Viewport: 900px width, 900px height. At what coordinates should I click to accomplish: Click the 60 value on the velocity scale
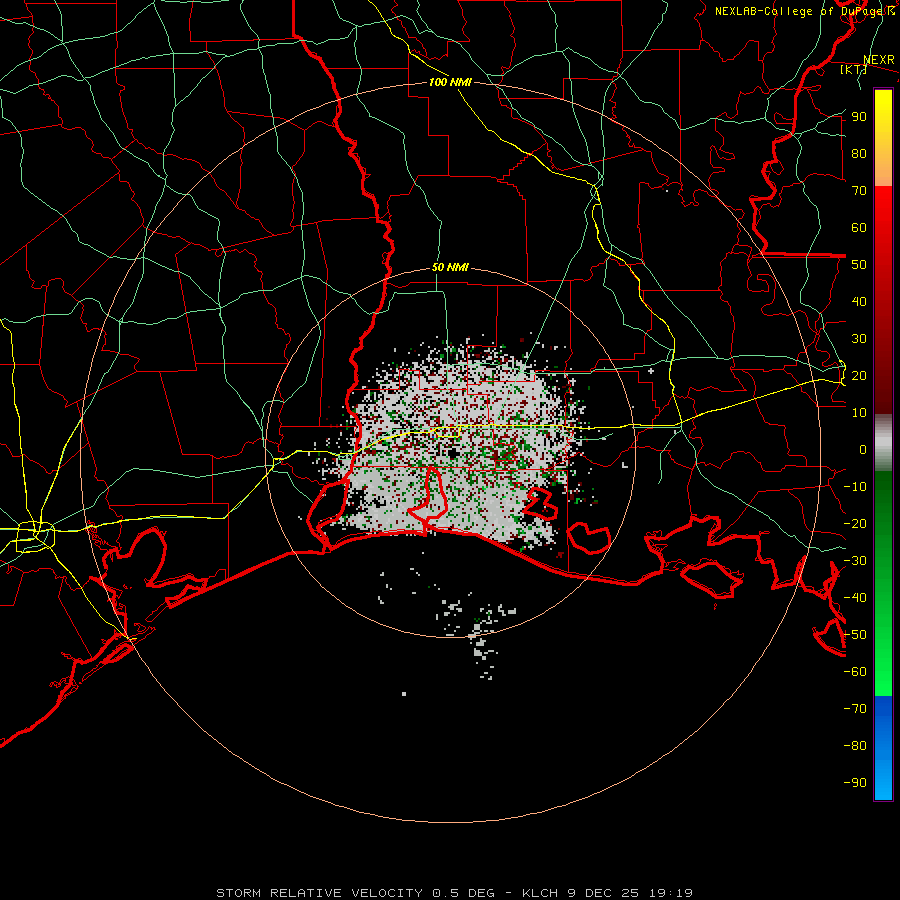coord(859,227)
